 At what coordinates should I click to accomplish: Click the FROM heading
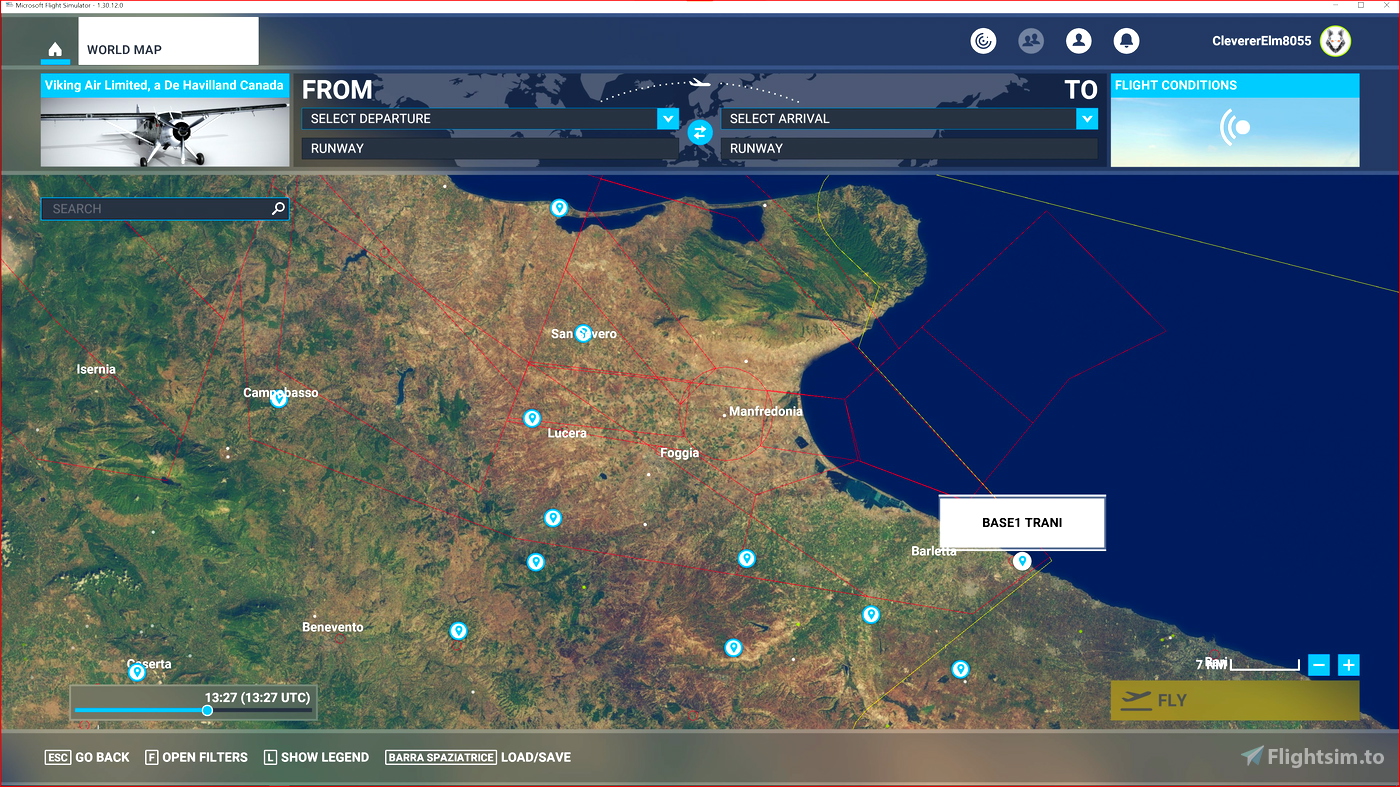coord(337,90)
